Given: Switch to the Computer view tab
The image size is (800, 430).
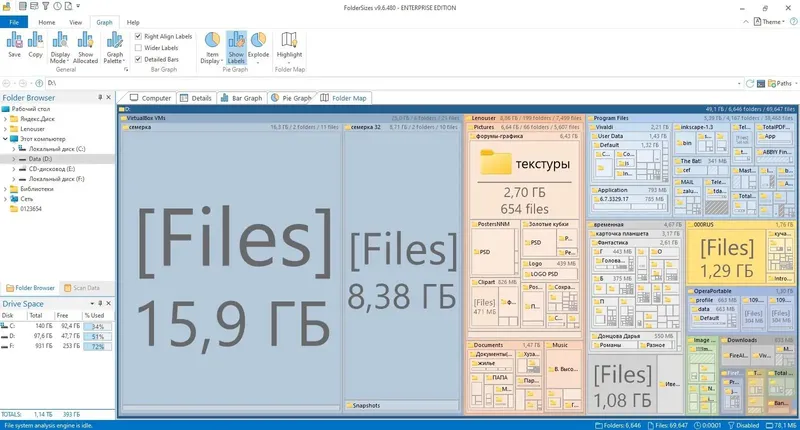Looking at the screenshot, I should (150, 98).
